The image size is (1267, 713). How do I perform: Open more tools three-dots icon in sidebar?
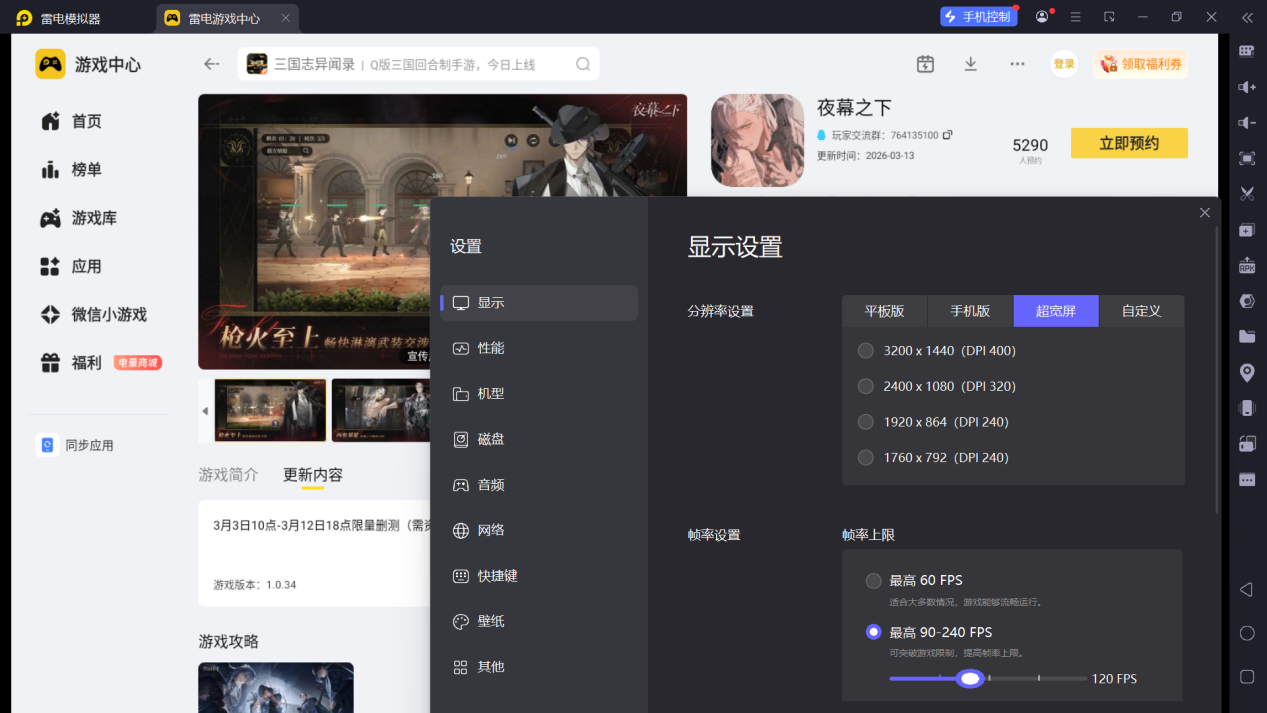[x=1247, y=480]
